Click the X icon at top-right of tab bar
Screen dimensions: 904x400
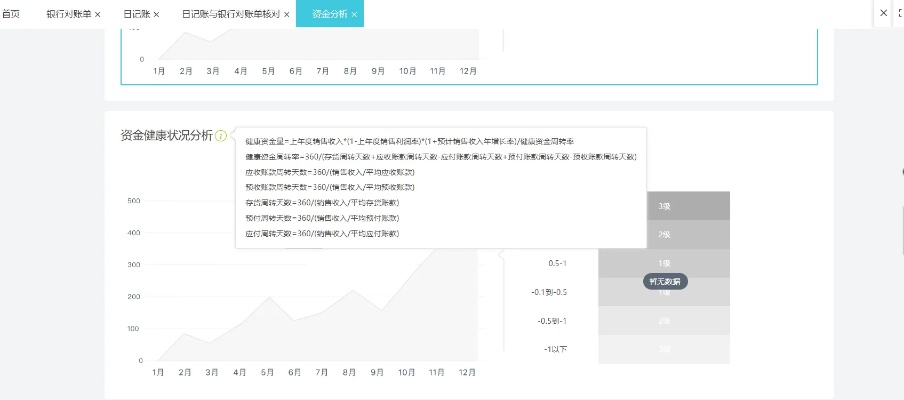pyautogui.click(x=883, y=13)
